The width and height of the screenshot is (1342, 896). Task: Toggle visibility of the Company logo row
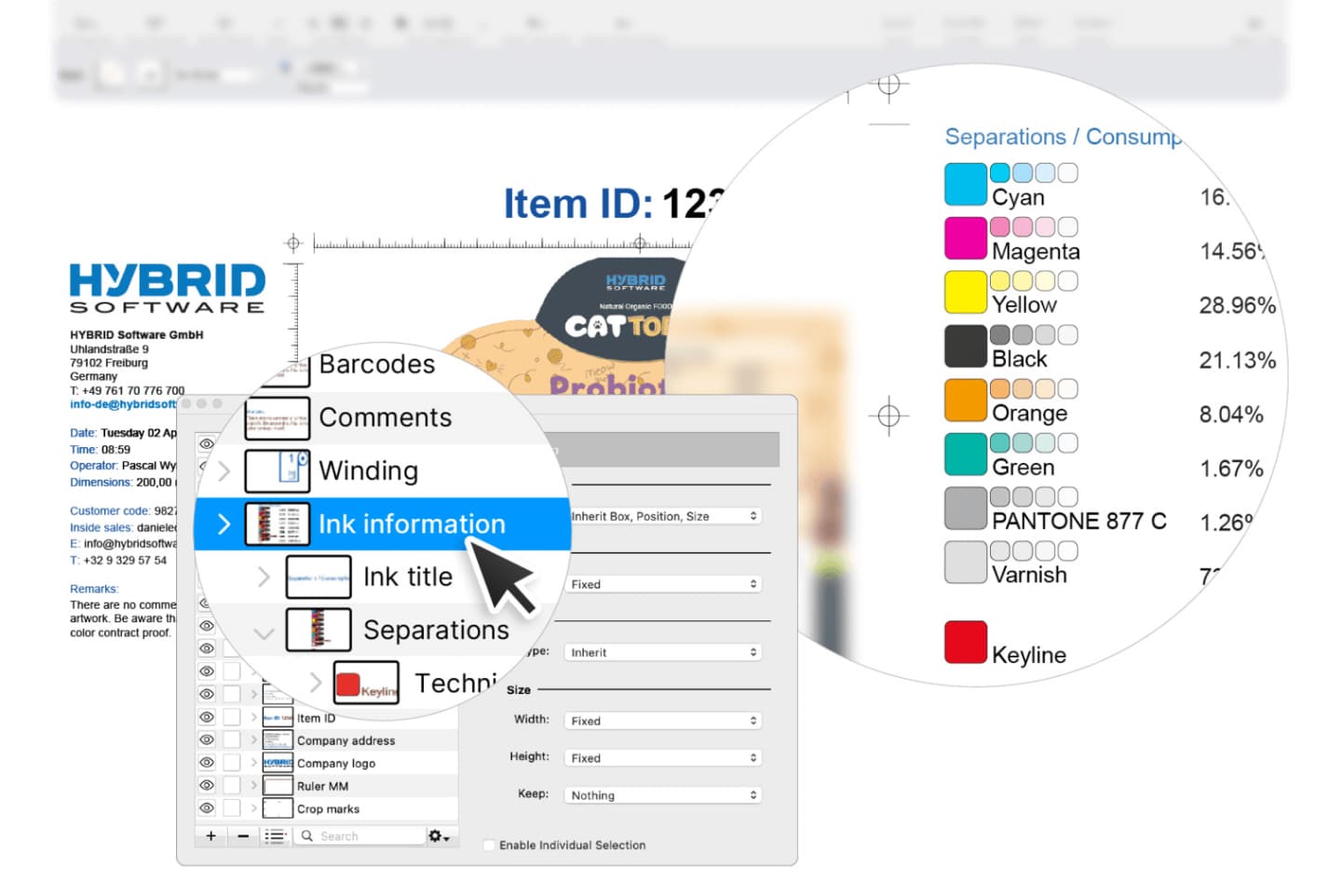(207, 762)
